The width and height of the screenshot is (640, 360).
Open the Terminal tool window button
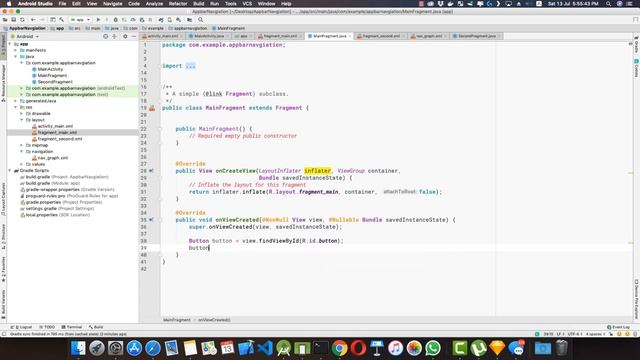pos(72,327)
